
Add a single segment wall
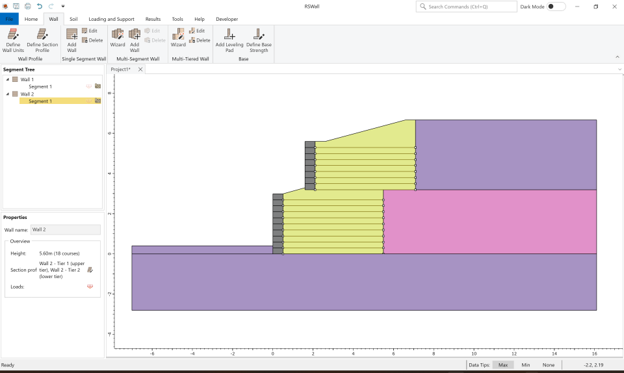point(72,40)
